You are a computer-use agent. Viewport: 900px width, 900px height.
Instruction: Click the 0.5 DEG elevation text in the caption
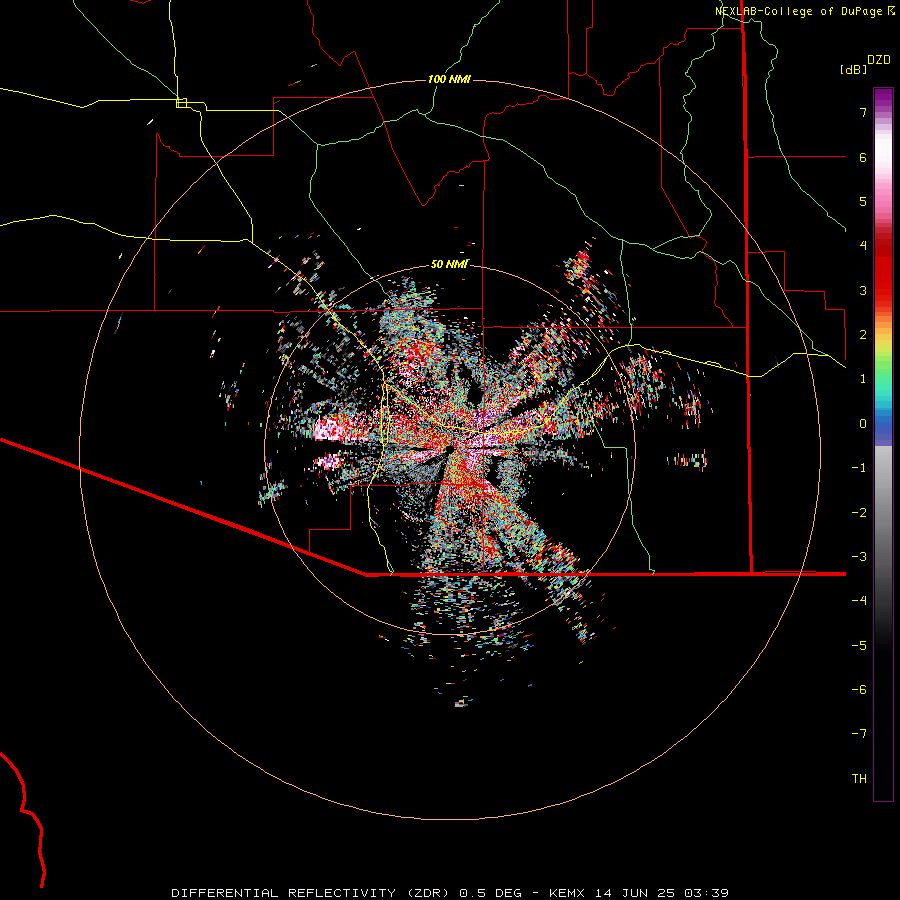pyautogui.click(x=490, y=893)
